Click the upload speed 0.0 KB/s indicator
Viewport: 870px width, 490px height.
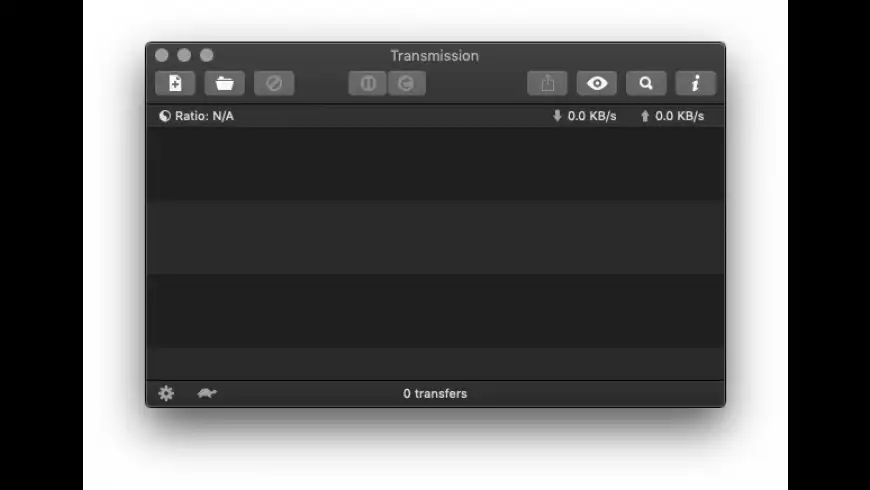pos(672,116)
